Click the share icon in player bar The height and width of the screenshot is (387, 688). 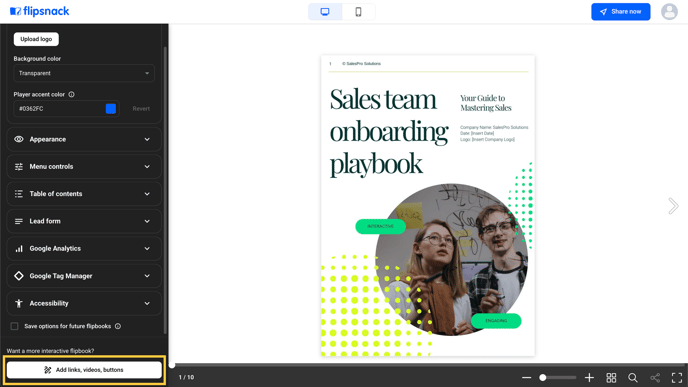655,377
